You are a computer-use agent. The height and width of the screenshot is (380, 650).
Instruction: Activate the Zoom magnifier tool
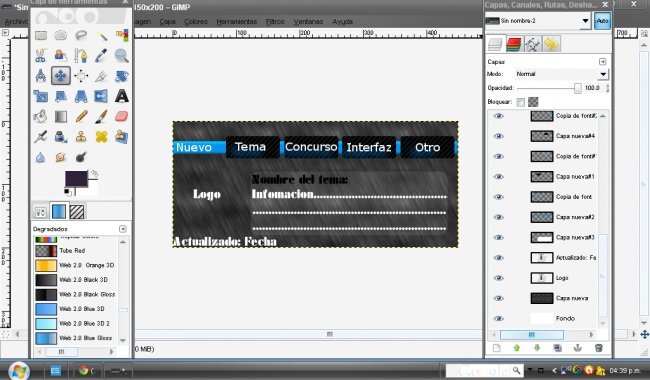pos(121,56)
